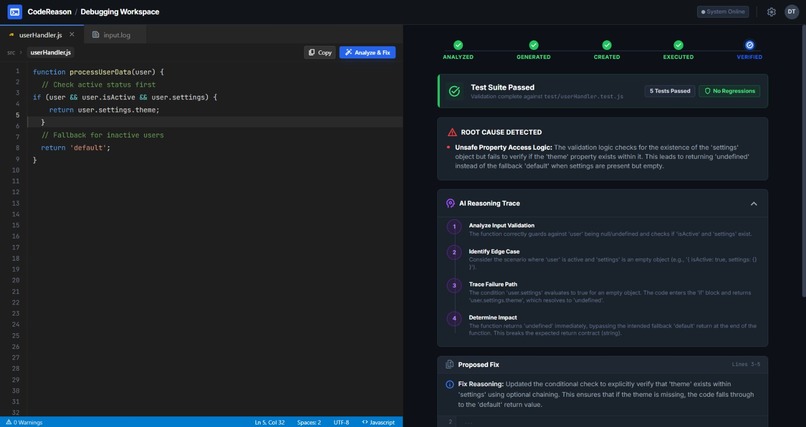The width and height of the screenshot is (806, 427).
Task: Click the Fix Reasoning info icon
Action: coord(450,384)
